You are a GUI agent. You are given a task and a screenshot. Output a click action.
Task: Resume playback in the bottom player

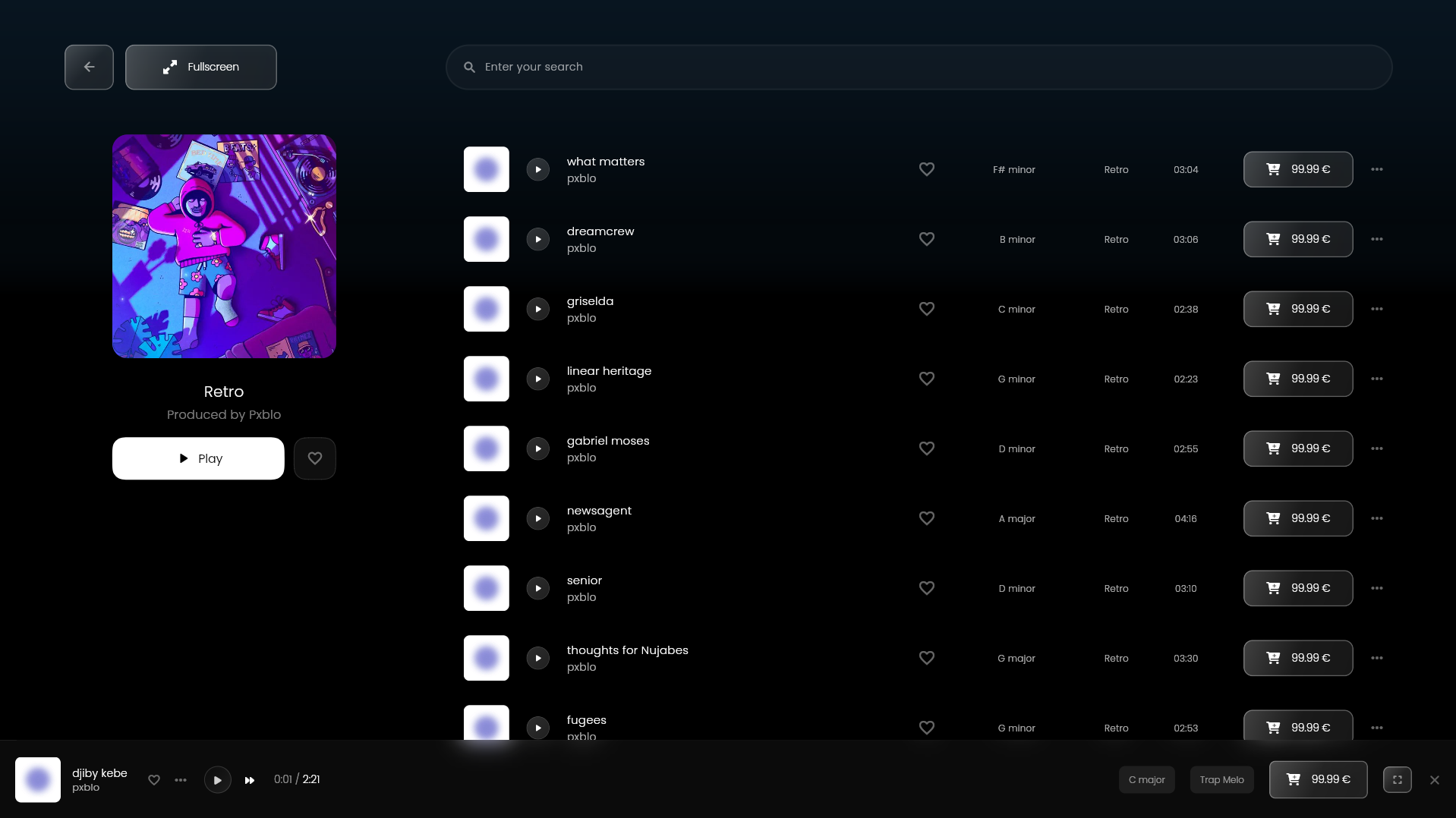point(218,779)
